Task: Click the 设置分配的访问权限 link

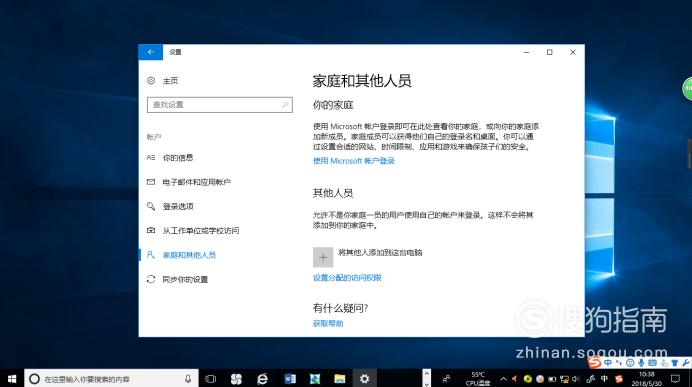Action: pos(347,278)
